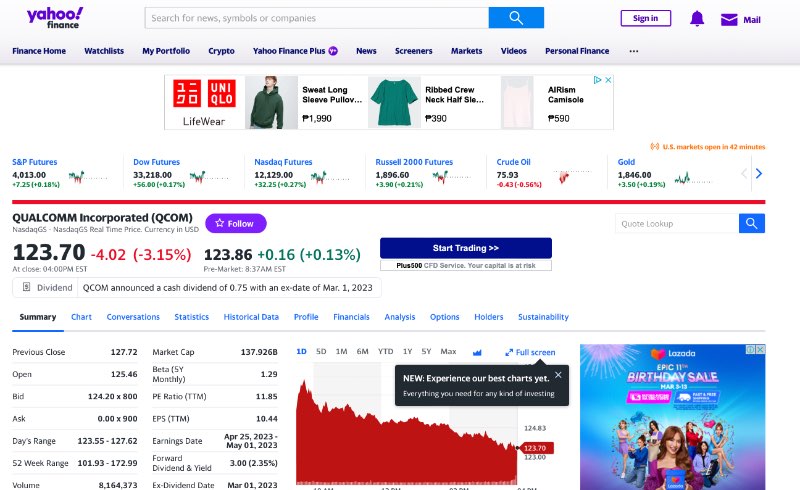The image size is (800, 490).
Task: Switch to the Chart tab
Action: click(81, 317)
